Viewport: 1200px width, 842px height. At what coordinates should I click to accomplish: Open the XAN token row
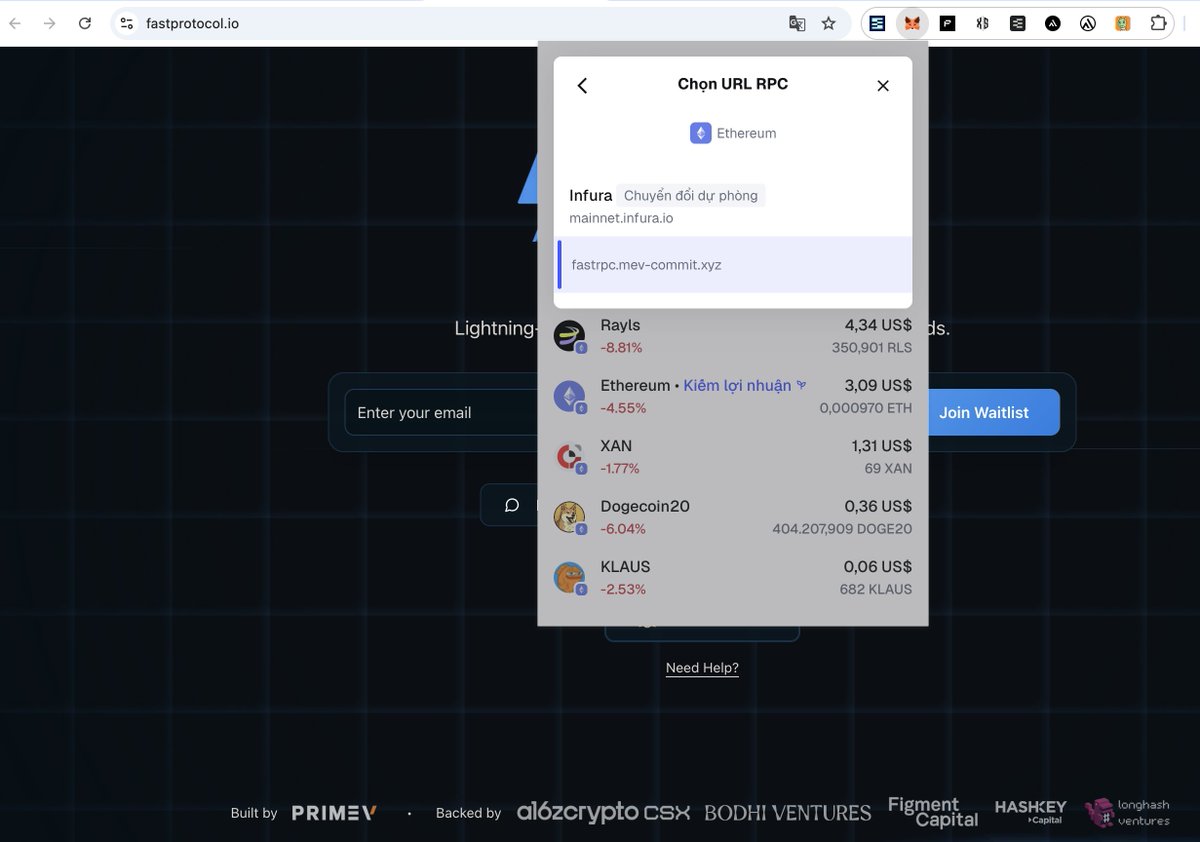pyautogui.click(x=733, y=457)
